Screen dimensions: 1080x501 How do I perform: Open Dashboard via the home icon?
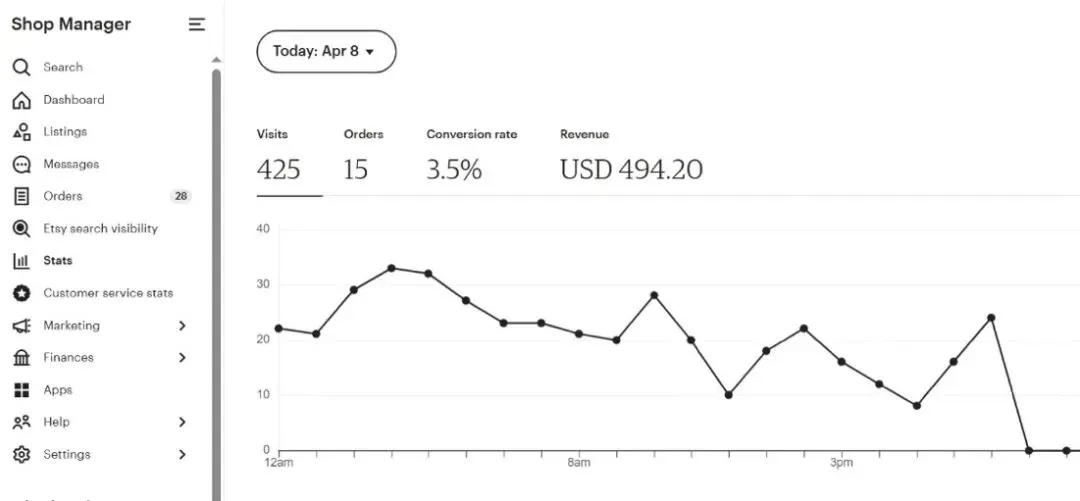click(21, 100)
